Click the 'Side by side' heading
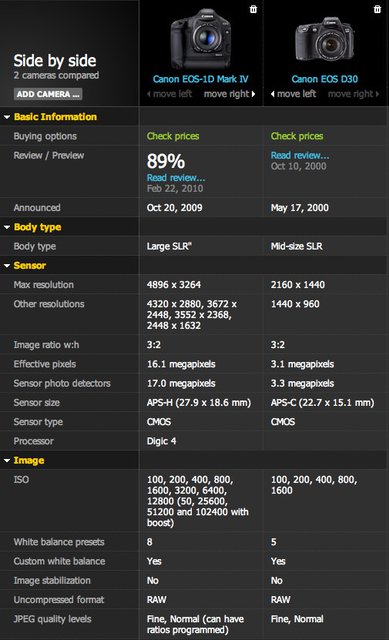This screenshot has width=389, height=640. 55,61
